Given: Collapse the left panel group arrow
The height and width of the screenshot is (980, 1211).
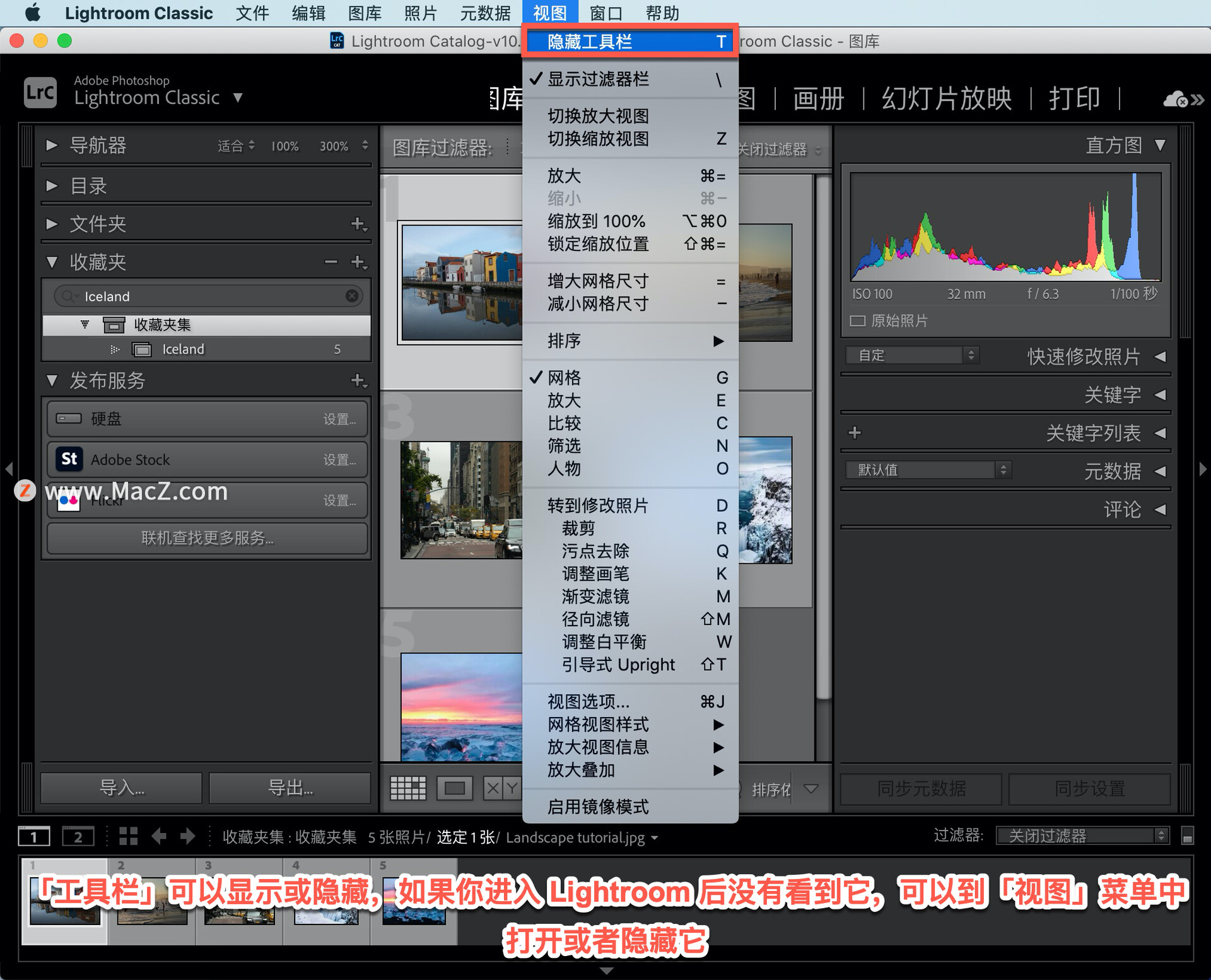Looking at the screenshot, I should point(9,469).
